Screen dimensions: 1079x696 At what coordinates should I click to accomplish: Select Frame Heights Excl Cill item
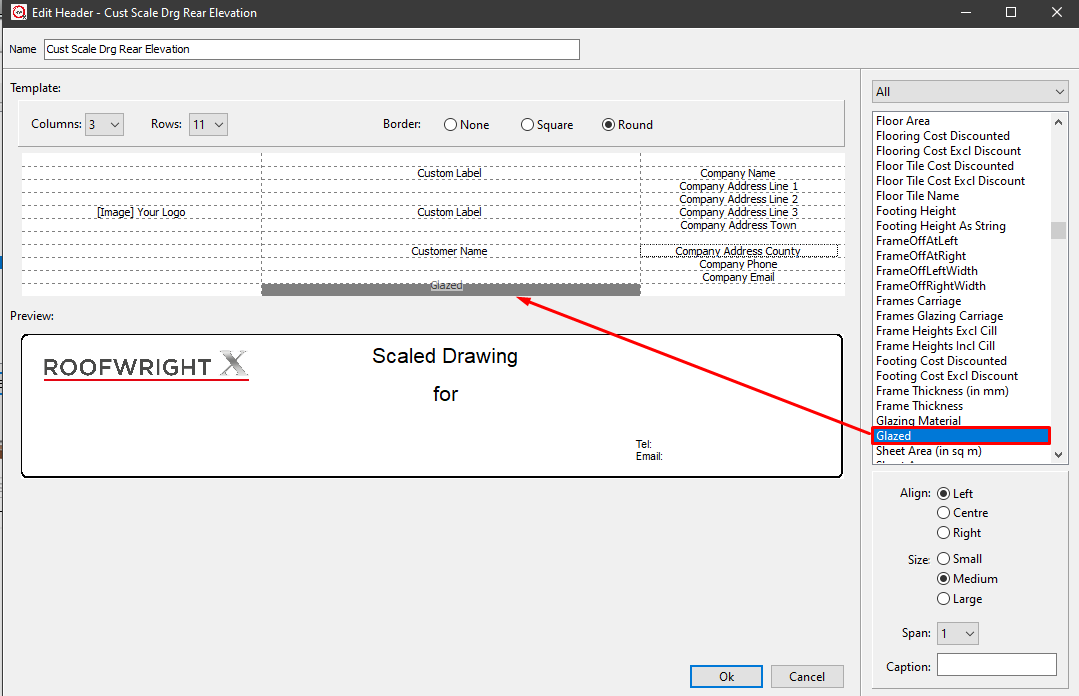pyautogui.click(x=936, y=331)
